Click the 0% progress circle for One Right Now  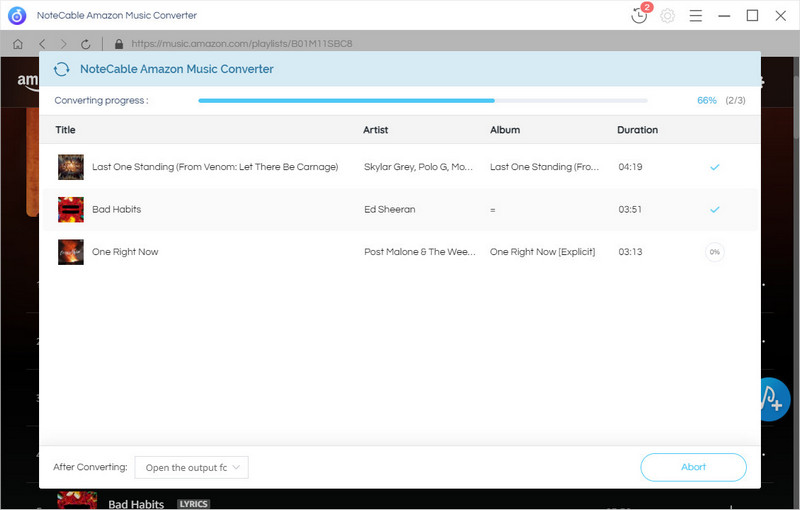714,252
